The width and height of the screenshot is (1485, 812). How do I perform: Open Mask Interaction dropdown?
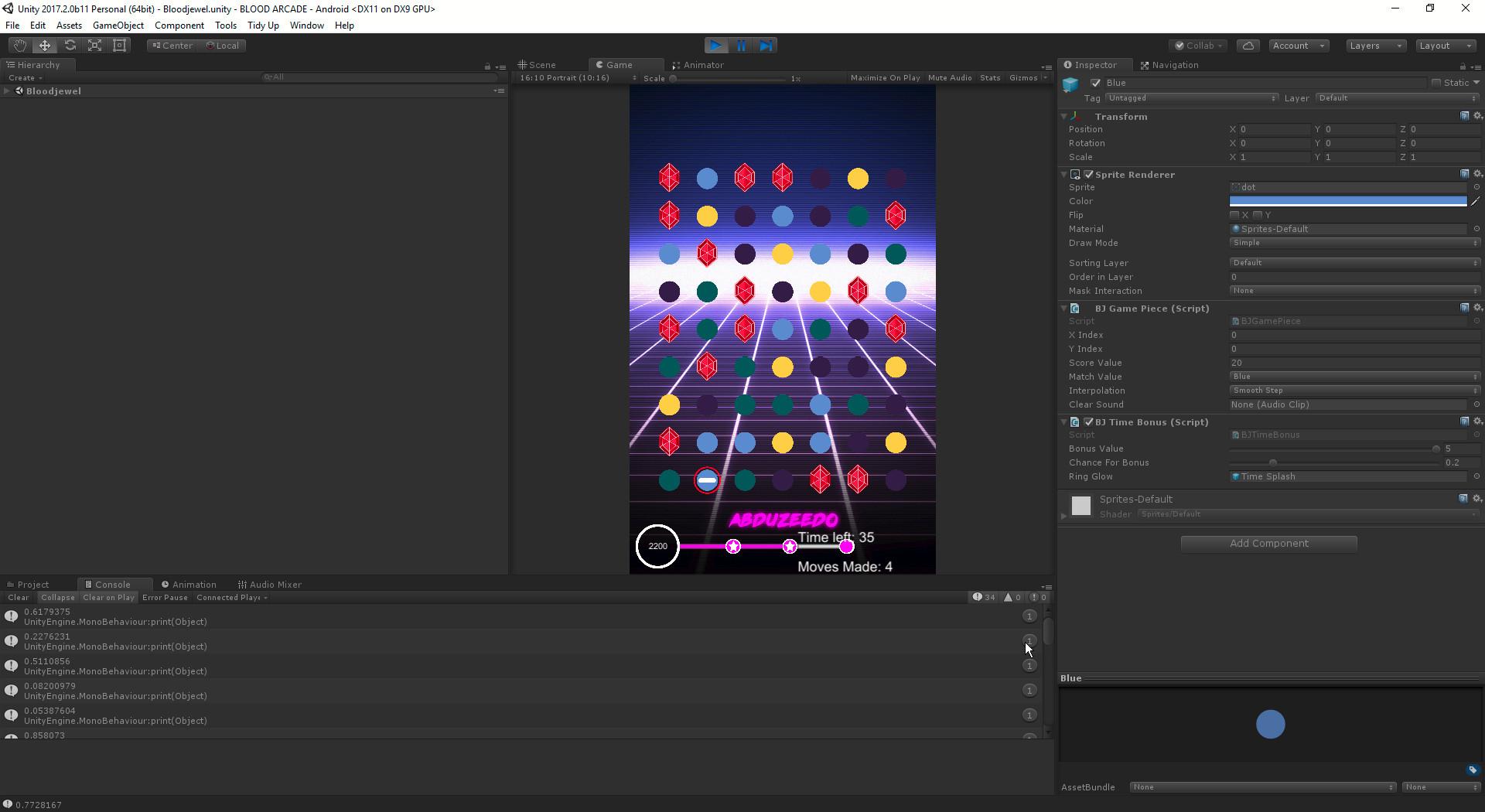[1354, 291]
